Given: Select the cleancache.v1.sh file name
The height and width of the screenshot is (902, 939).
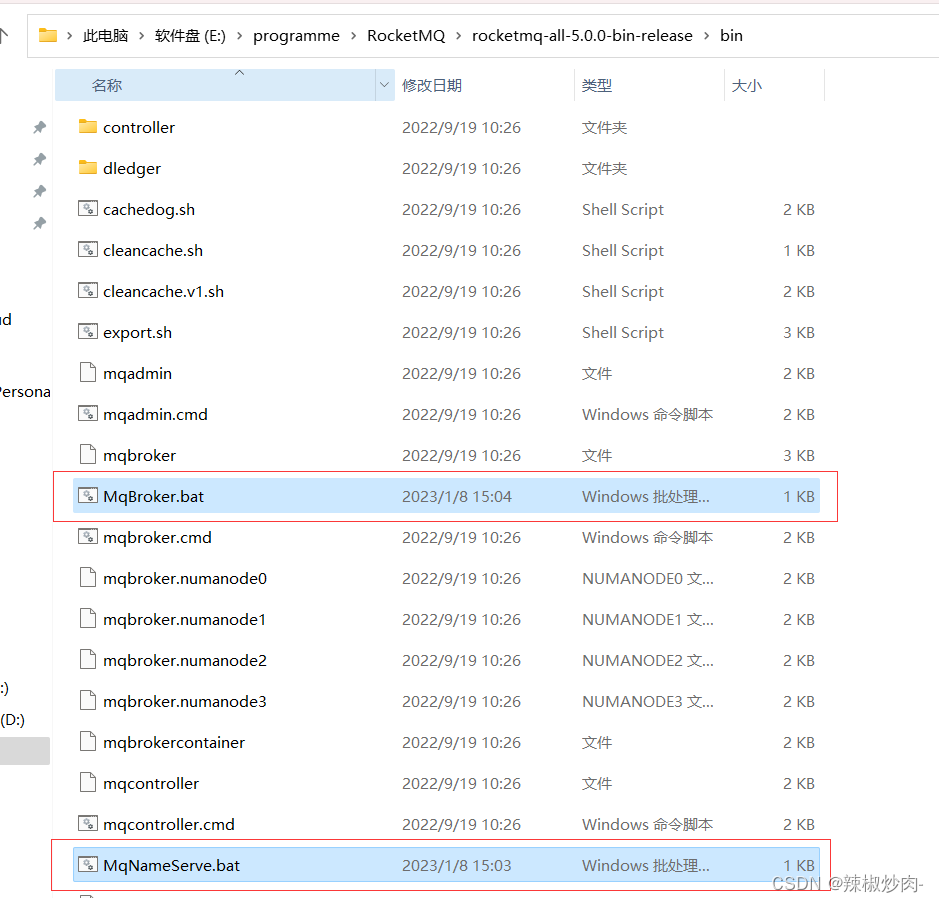Looking at the screenshot, I should pyautogui.click(x=163, y=292).
